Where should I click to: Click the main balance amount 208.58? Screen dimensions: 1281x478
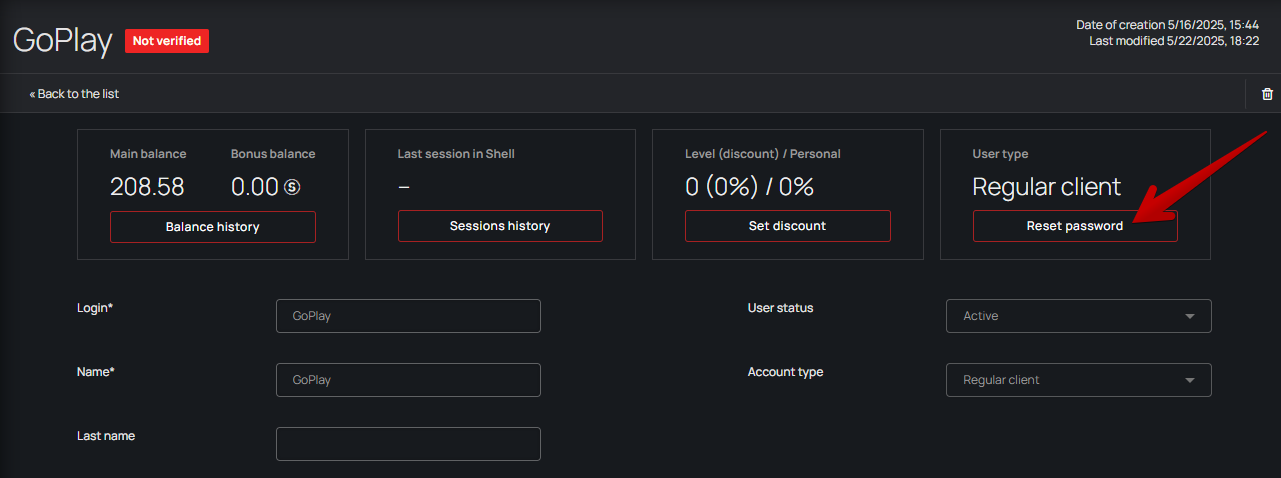(x=147, y=187)
